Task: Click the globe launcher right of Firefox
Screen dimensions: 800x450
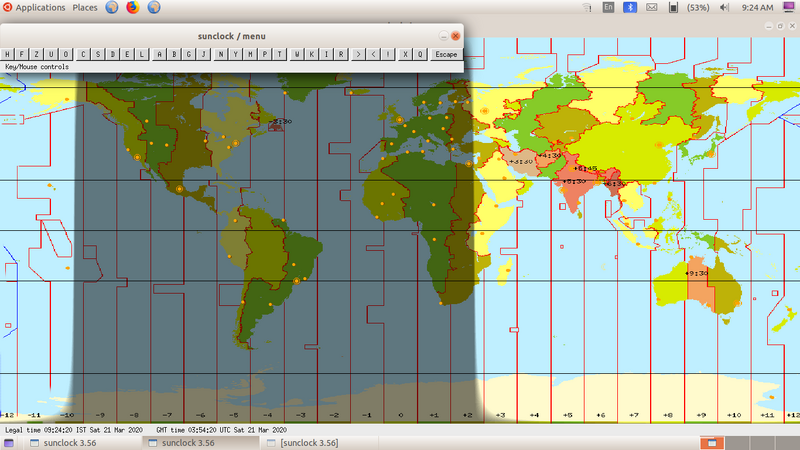Action: tap(154, 7)
